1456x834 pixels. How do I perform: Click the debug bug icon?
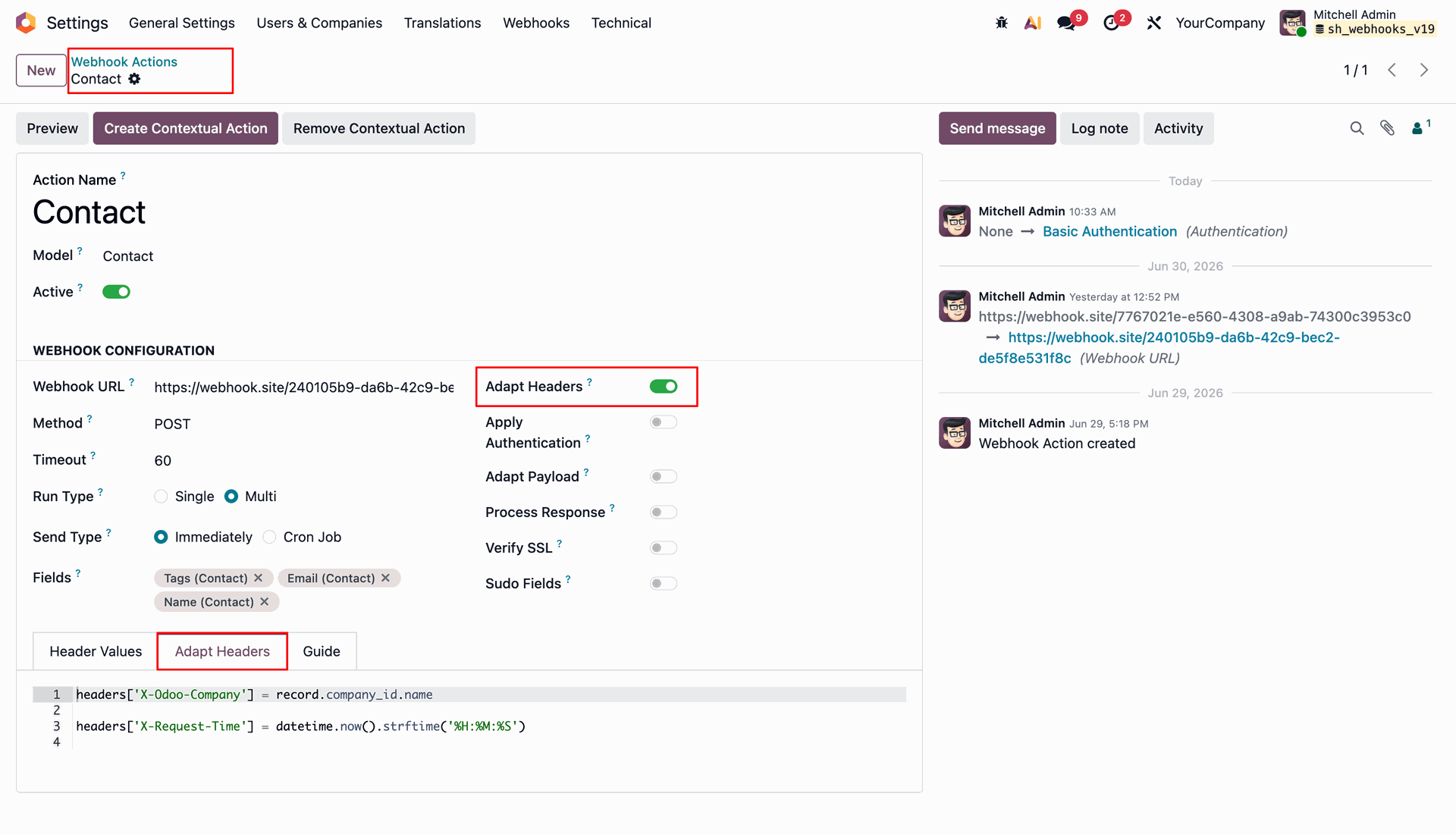point(1002,23)
